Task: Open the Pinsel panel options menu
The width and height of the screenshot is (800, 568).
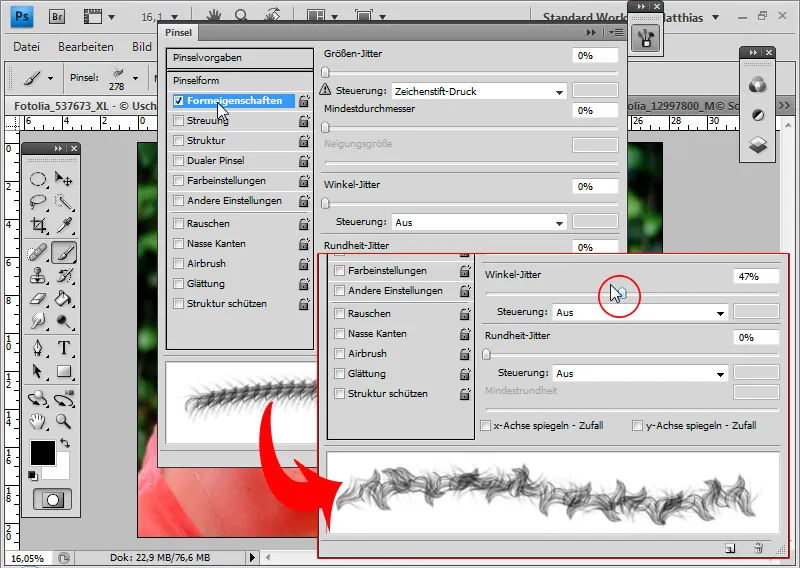Action: pos(616,33)
